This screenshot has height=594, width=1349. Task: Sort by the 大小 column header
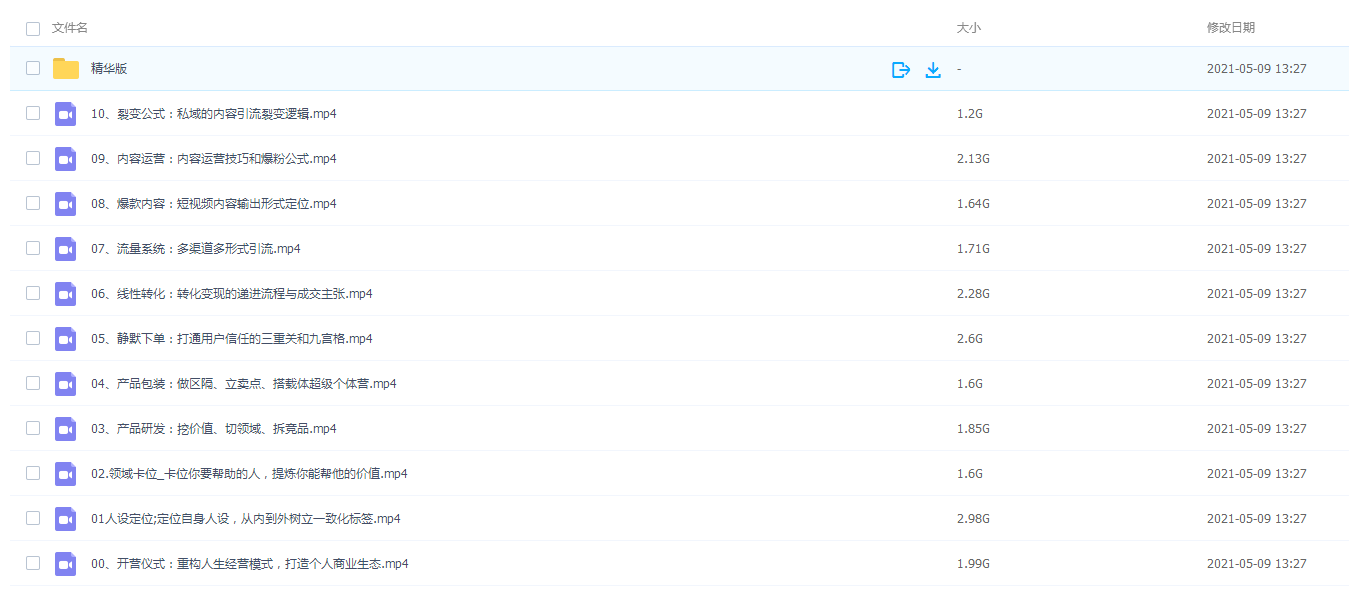(x=969, y=28)
